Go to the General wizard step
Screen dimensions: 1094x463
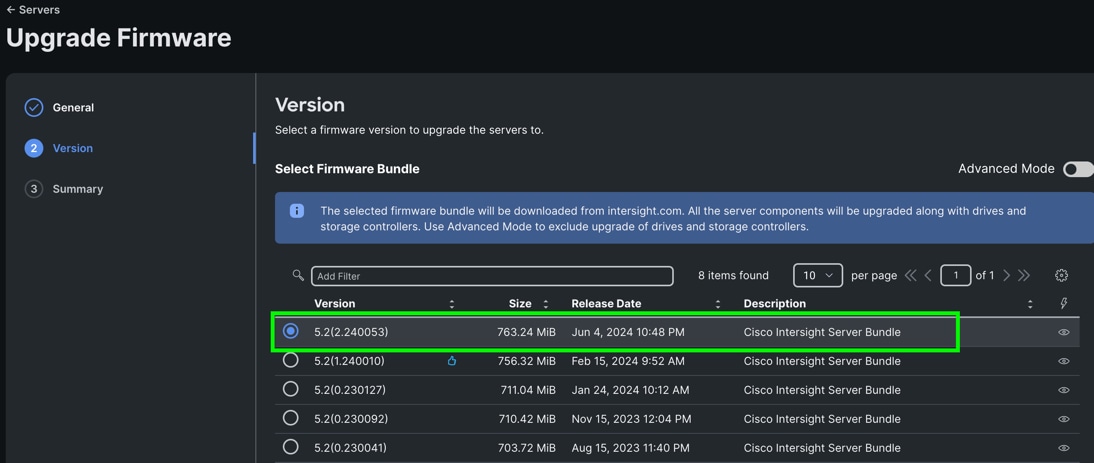73,107
